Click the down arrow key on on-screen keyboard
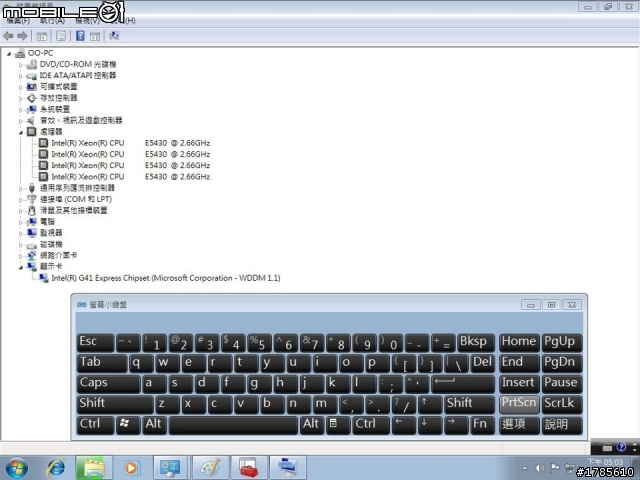The image size is (640, 480). pos(429,424)
